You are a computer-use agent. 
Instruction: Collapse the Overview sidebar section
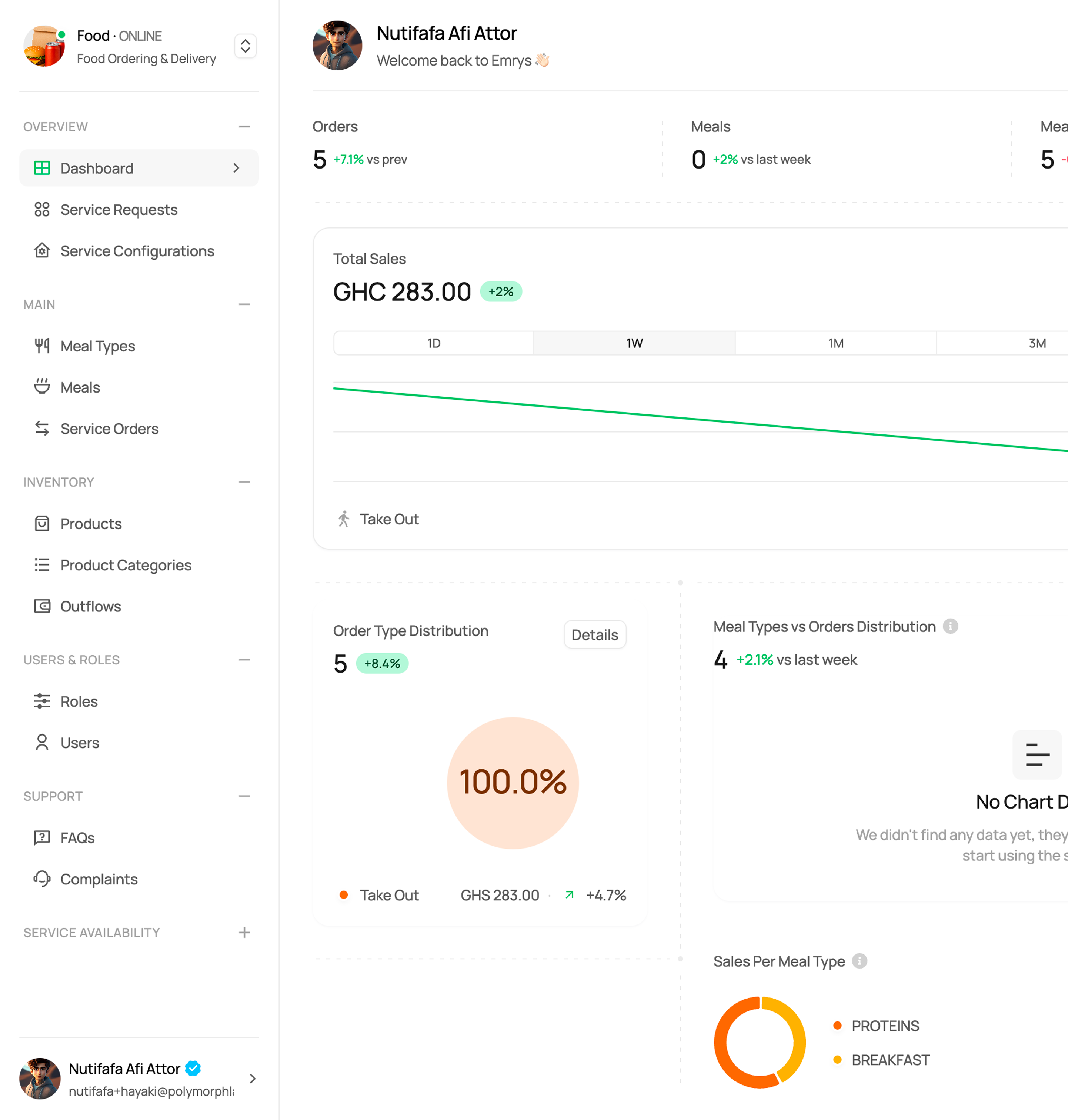tap(244, 126)
